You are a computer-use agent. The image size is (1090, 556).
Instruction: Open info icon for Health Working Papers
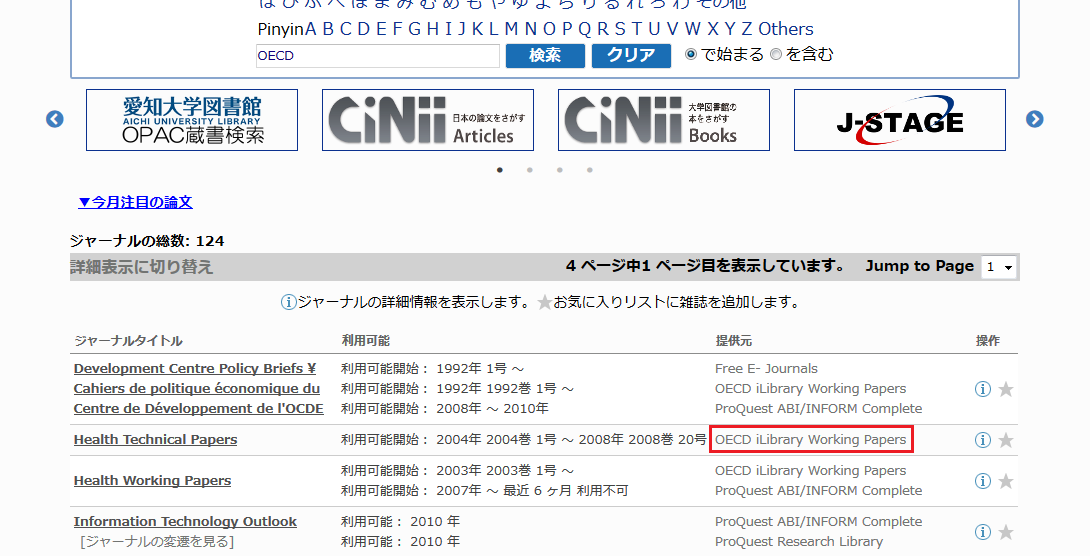982,481
